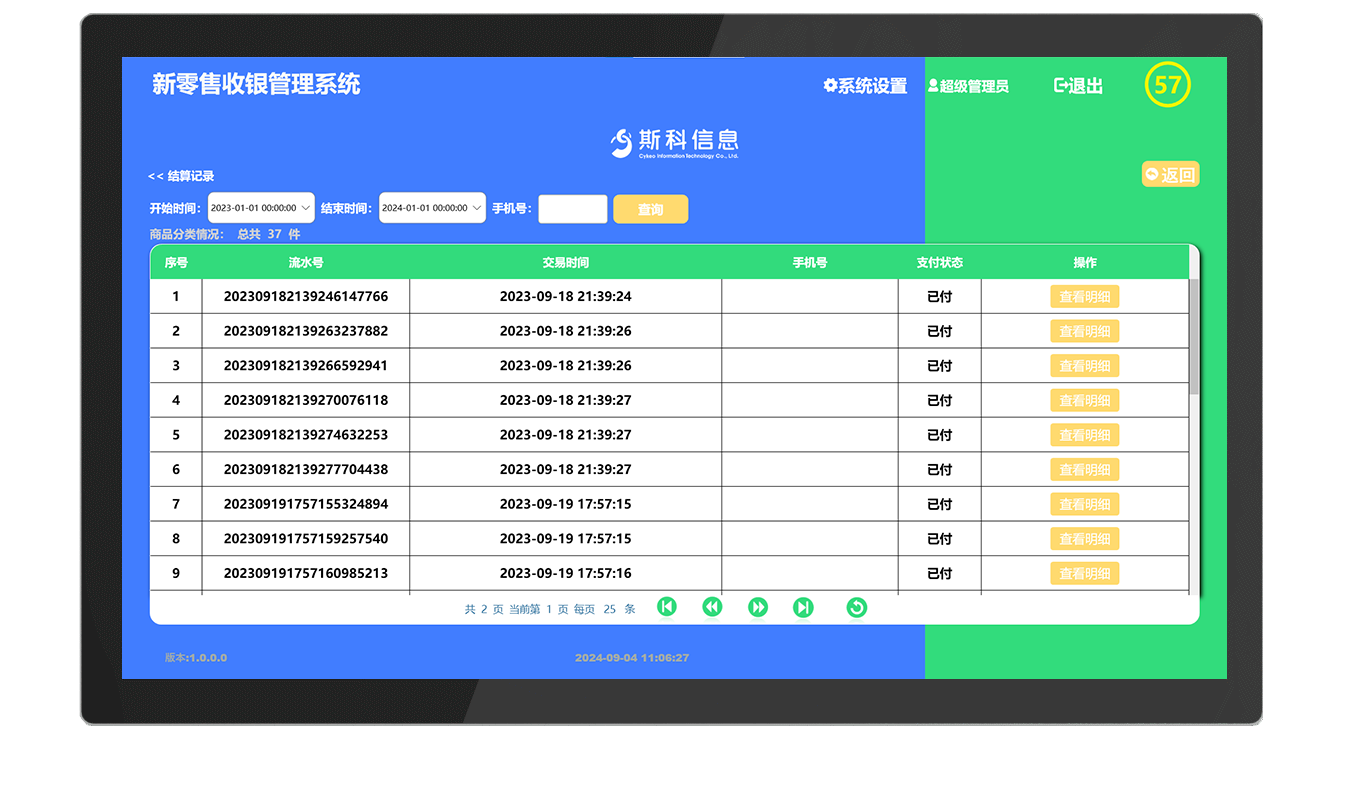Click the next page double-arrow icon
1370x789 pixels.
(x=758, y=607)
